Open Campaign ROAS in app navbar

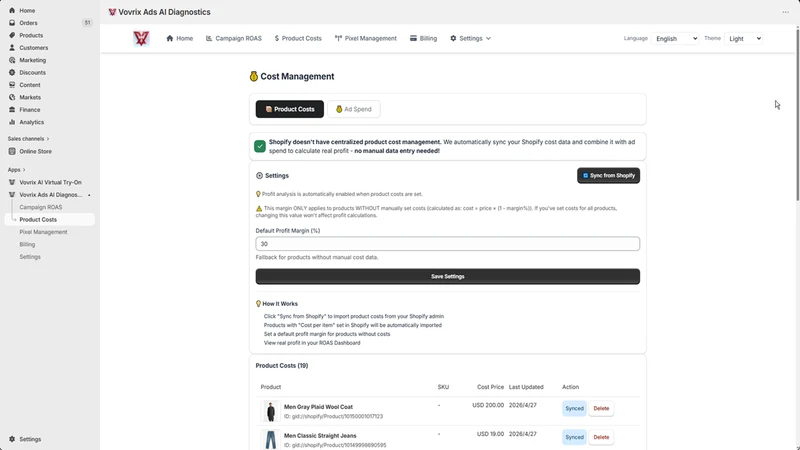click(x=234, y=38)
